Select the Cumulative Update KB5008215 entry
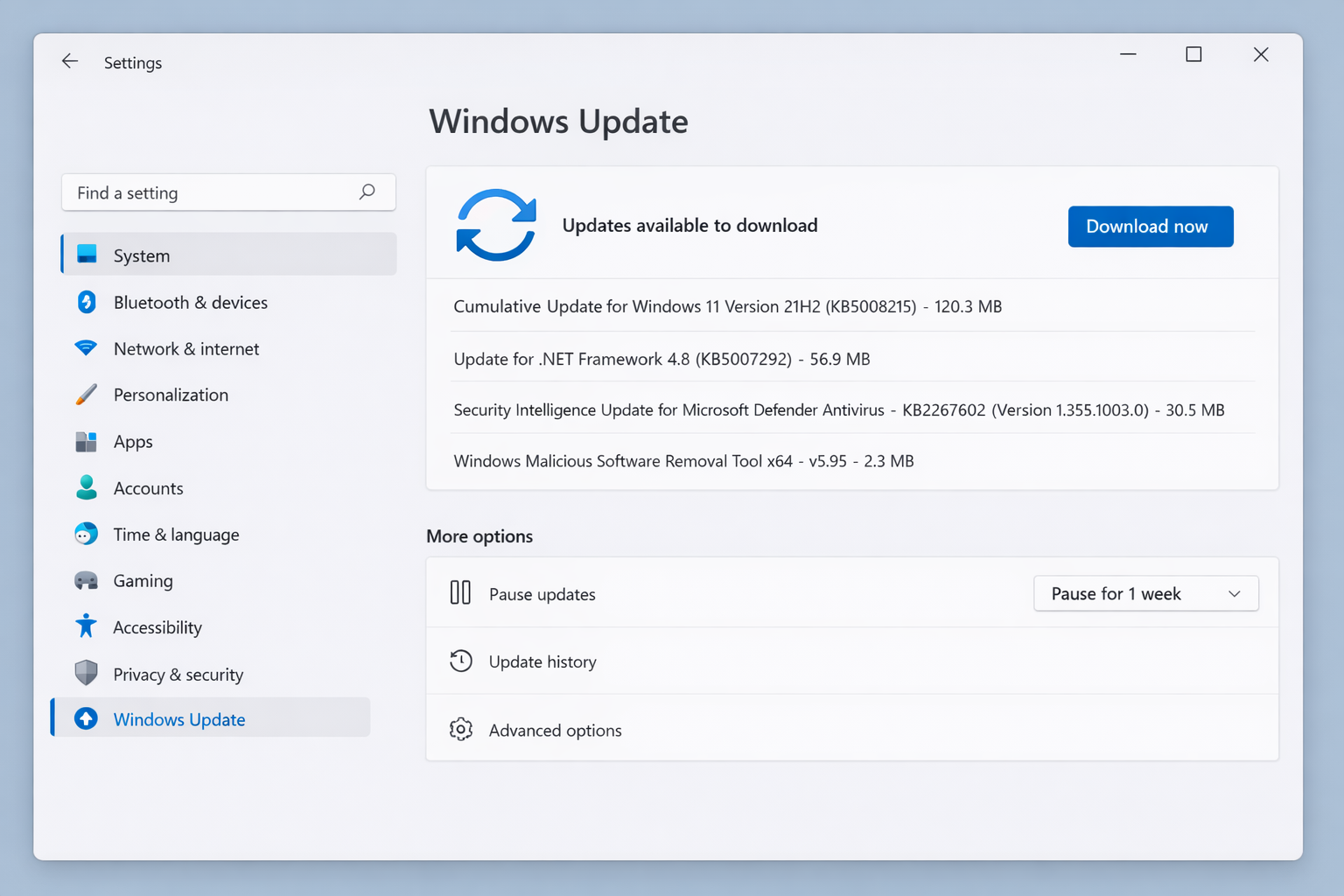This screenshot has width=1344, height=896. tap(852, 306)
